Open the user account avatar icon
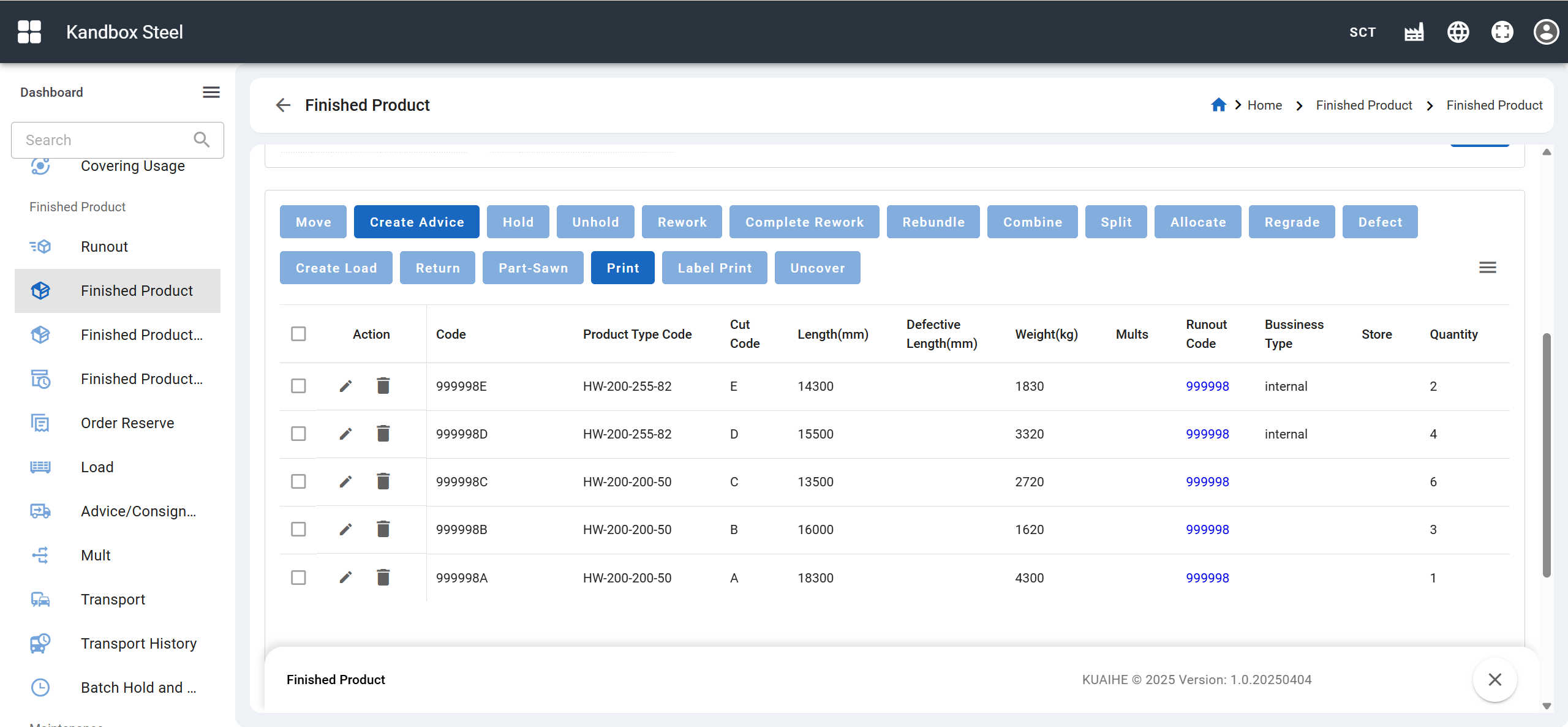 tap(1546, 32)
